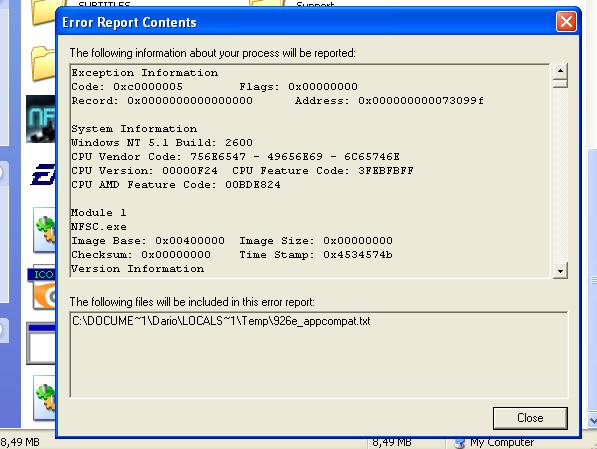Select the EA logo icon
This screenshot has width=597, height=449.
click(x=43, y=176)
